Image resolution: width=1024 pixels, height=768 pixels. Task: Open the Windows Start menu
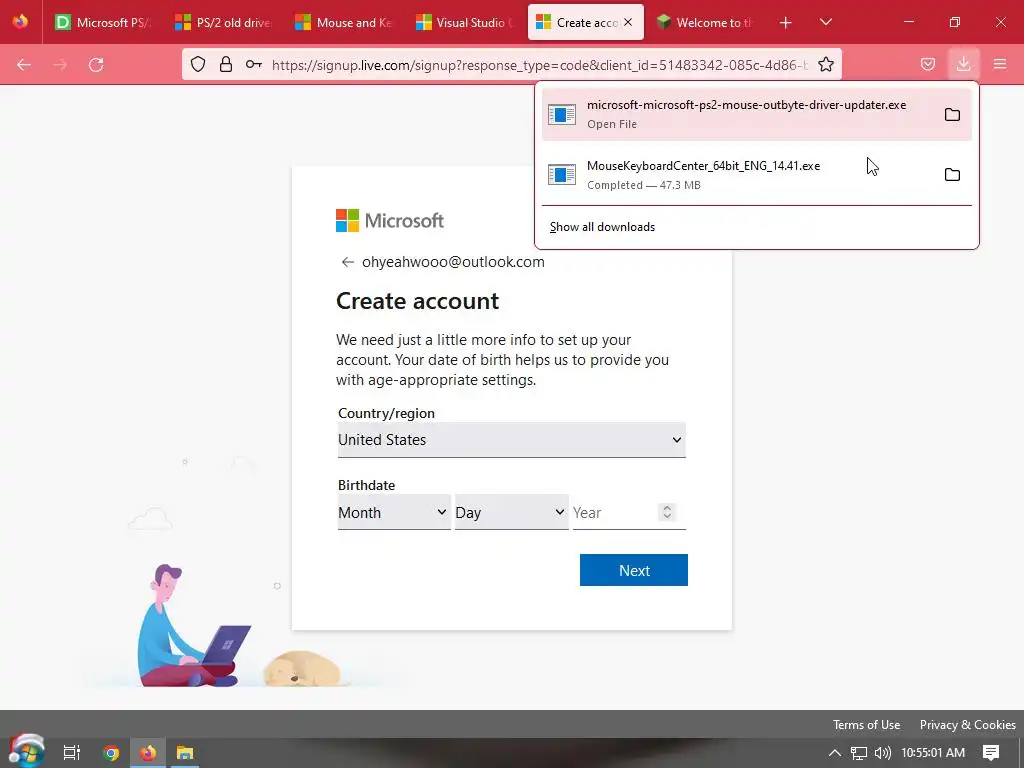click(26, 751)
